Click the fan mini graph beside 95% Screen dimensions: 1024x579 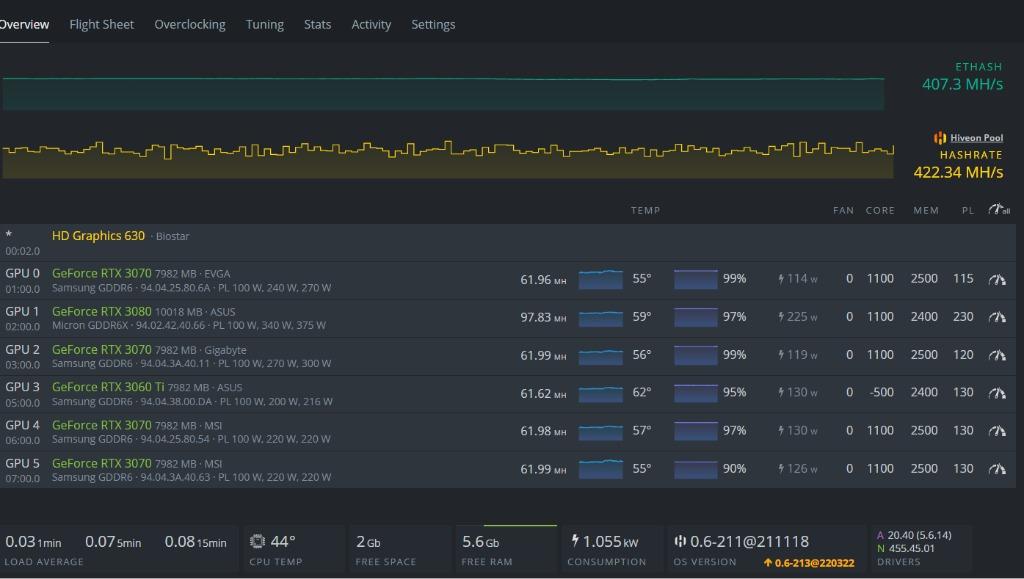pyautogui.click(x=696, y=393)
